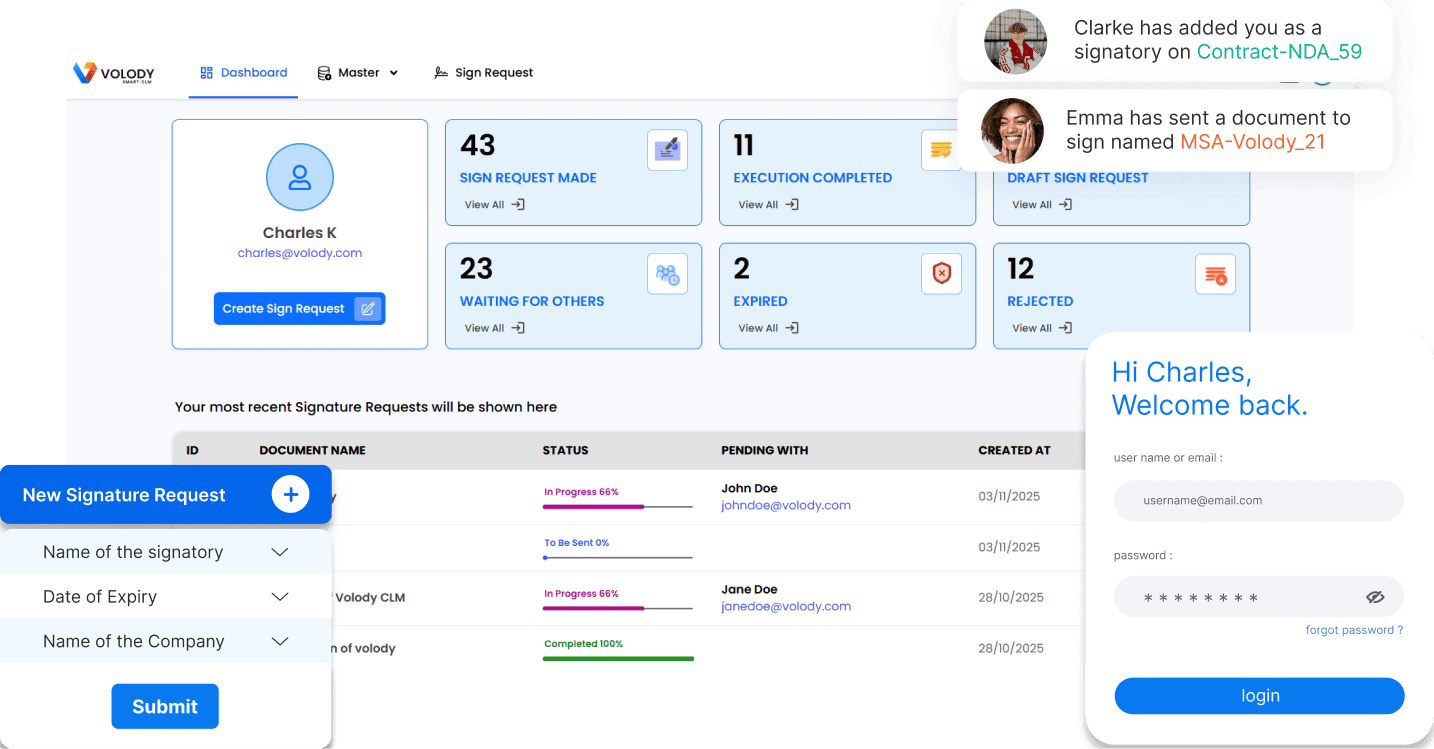View All under Sign Request Made
Viewport: 1434px width, 749px height.
point(495,205)
